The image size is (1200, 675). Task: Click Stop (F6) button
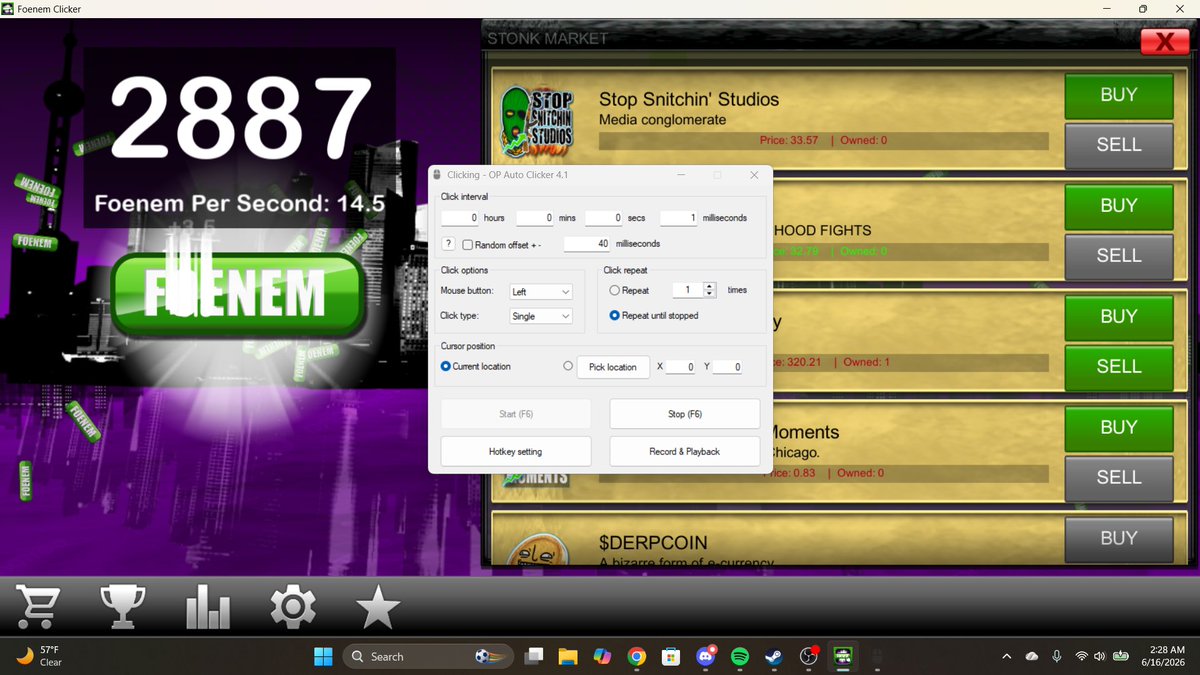point(685,414)
